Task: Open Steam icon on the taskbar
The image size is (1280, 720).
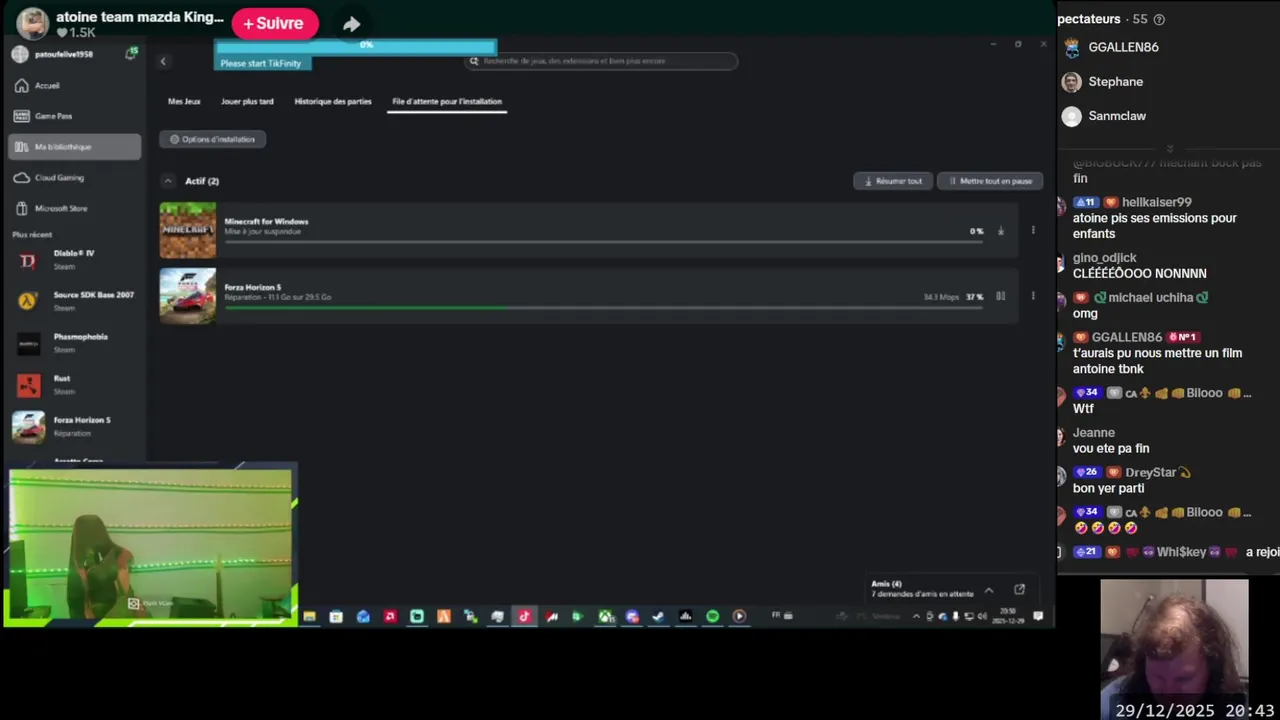Action: click(x=658, y=617)
